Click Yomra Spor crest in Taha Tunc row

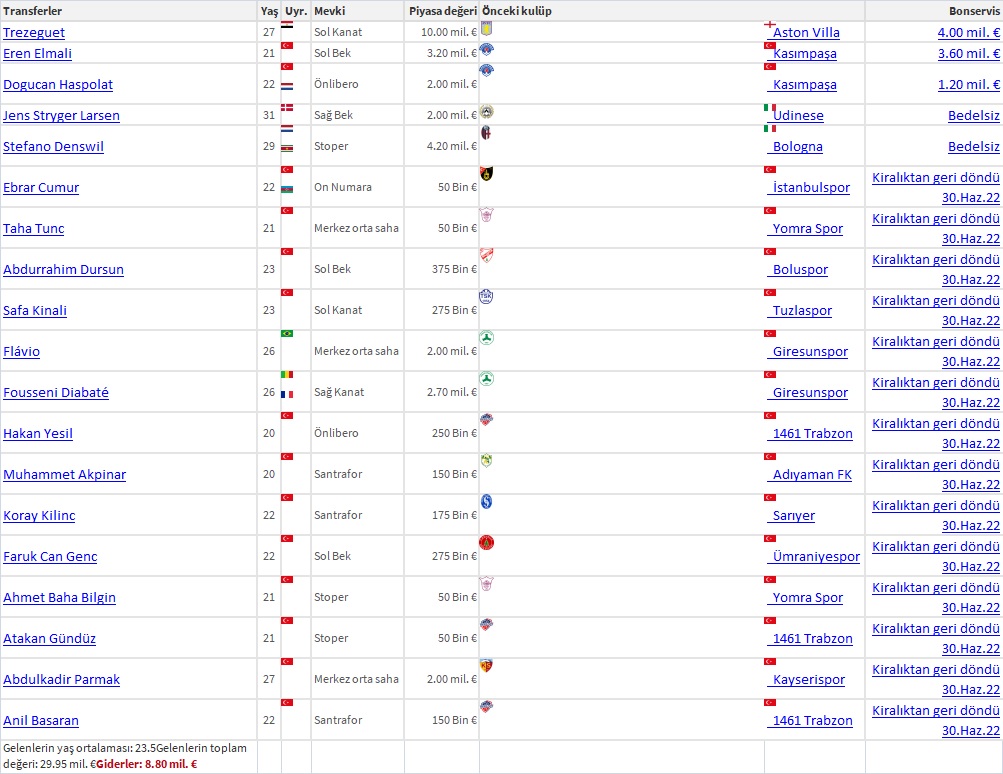[486, 214]
